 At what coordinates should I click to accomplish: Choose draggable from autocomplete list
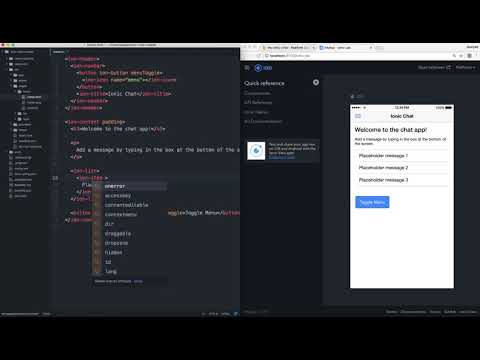click(130, 234)
